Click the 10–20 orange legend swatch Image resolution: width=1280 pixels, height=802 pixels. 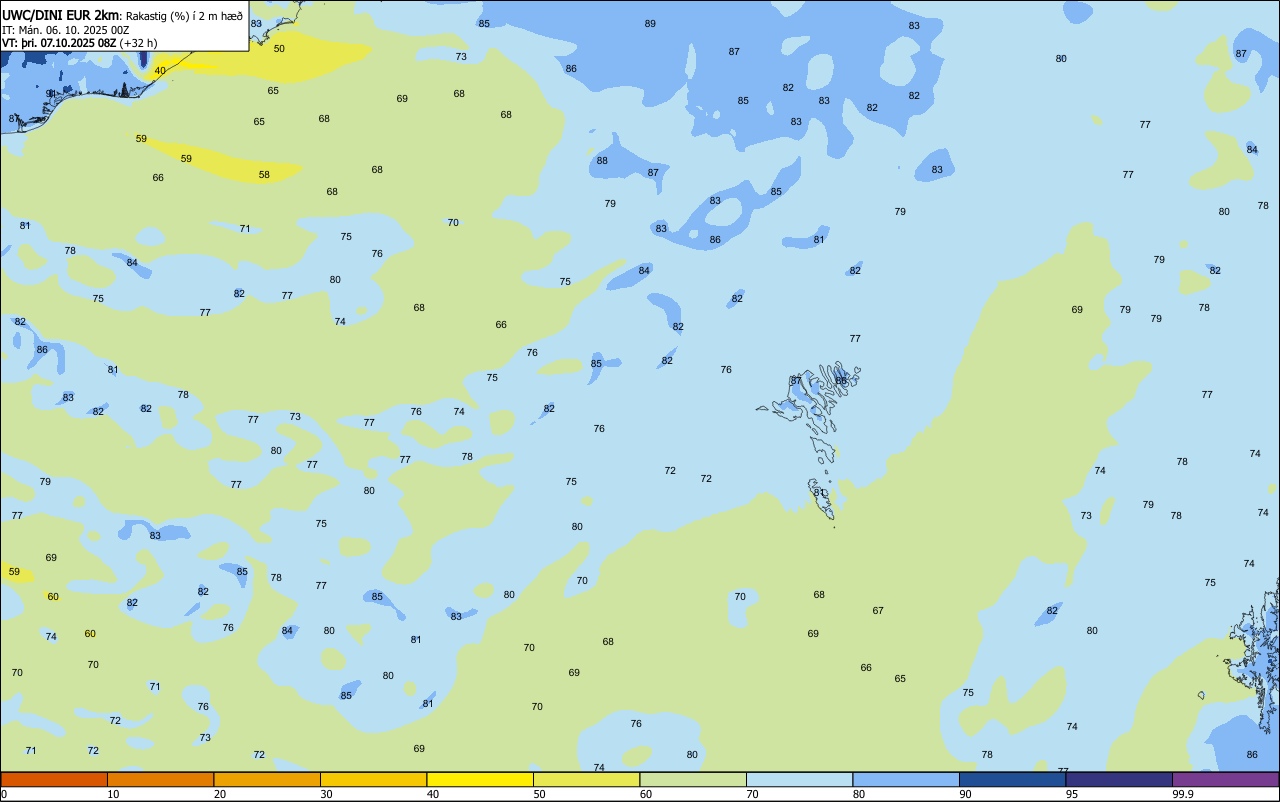160,779
